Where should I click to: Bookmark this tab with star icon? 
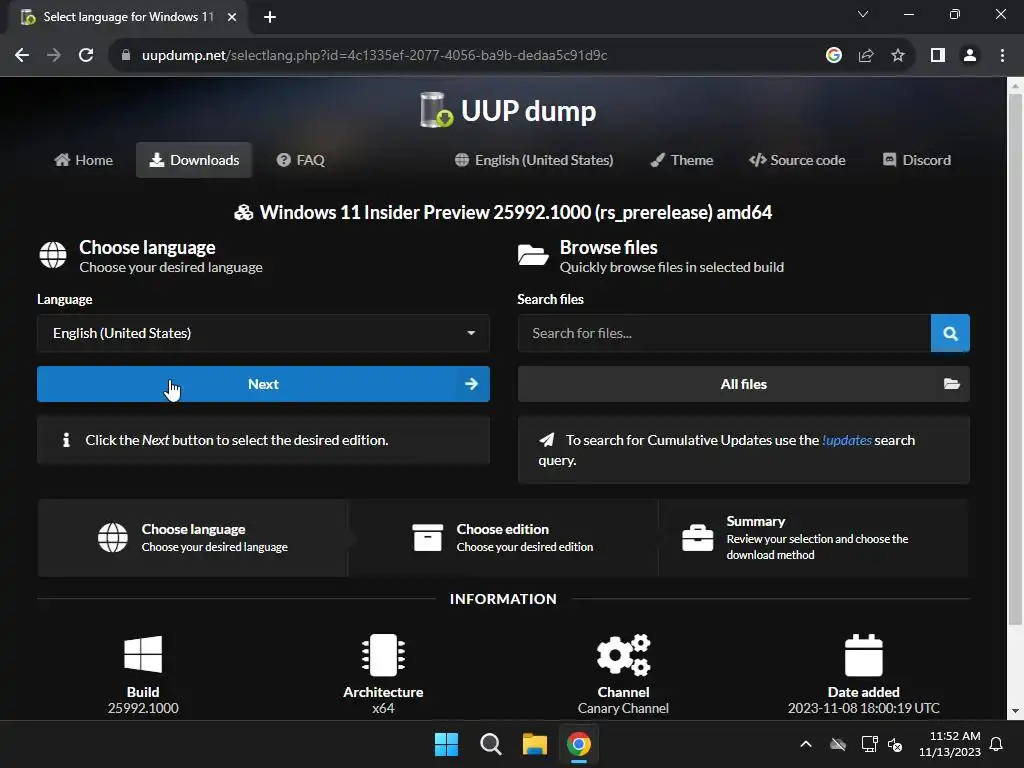pyautogui.click(x=898, y=56)
